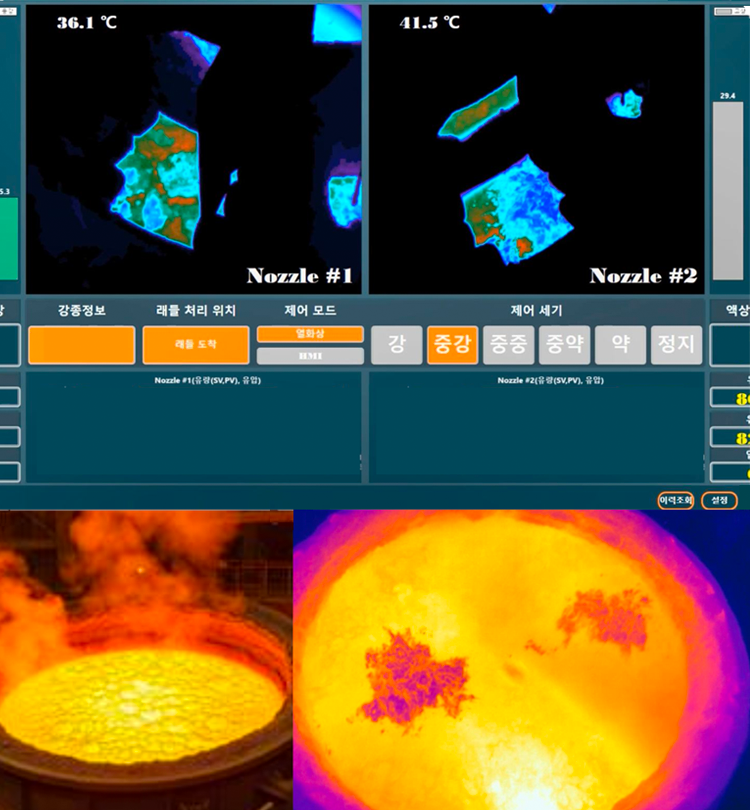Click the green level bar on left
Image resolution: width=750 pixels, height=810 pixels.
tap(8, 238)
